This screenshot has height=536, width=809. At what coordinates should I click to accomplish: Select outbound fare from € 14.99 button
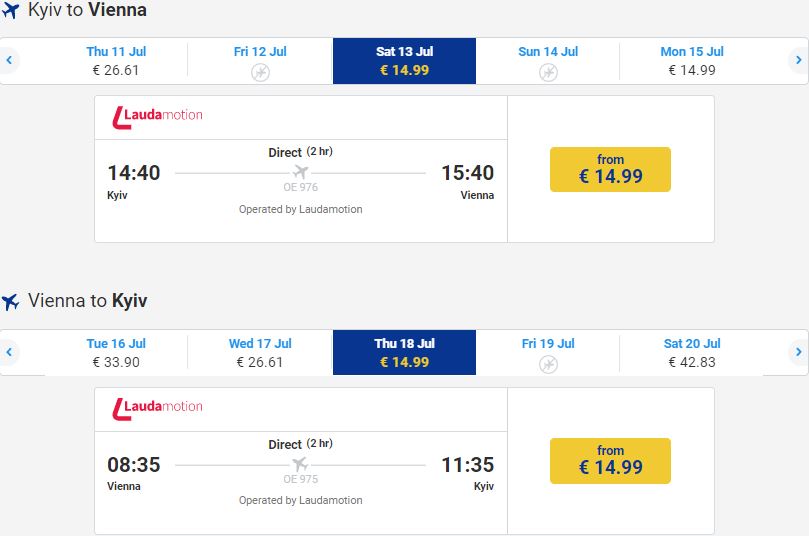pyautogui.click(x=610, y=169)
